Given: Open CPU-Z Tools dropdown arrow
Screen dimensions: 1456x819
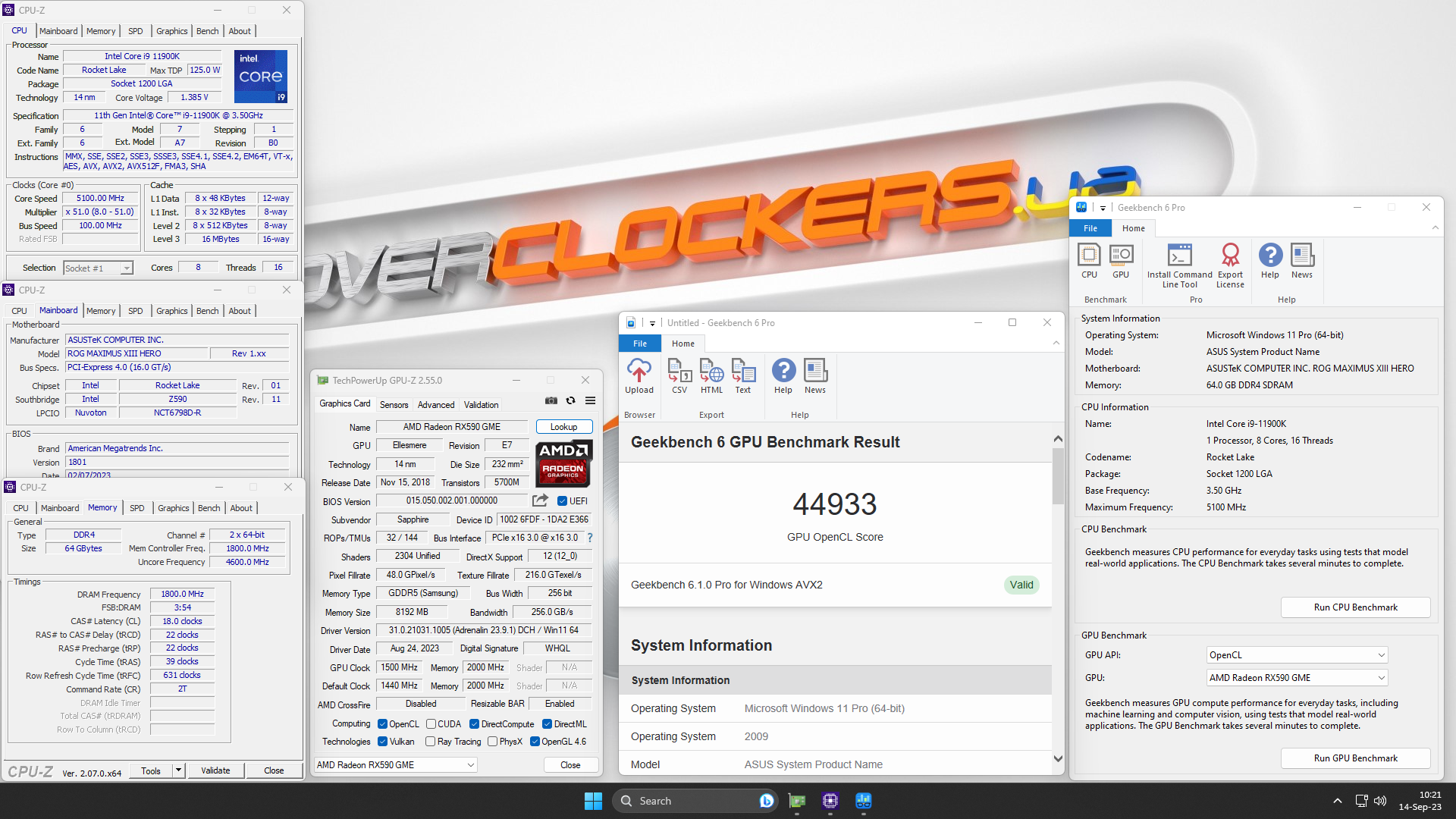Looking at the screenshot, I should click(x=178, y=770).
